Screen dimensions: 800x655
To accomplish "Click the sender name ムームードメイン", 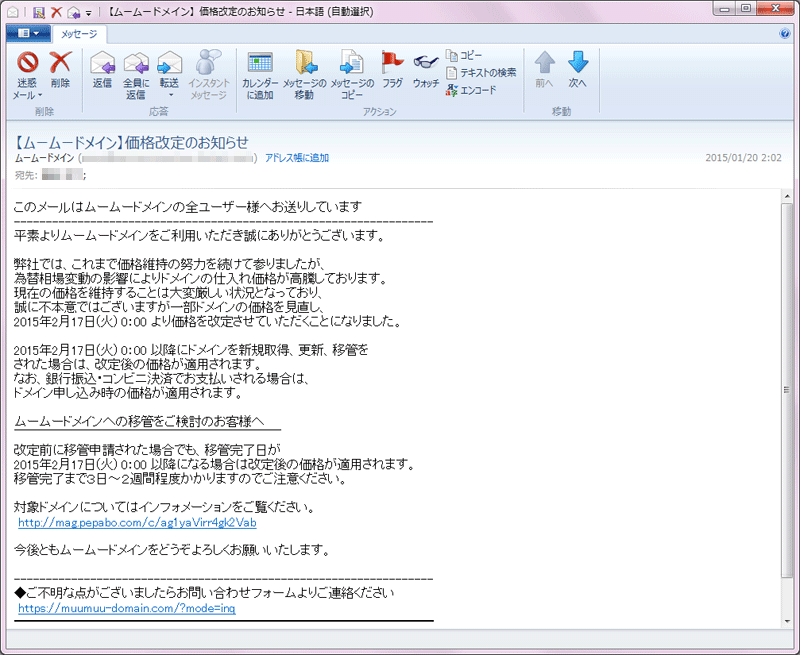I will click(45, 158).
